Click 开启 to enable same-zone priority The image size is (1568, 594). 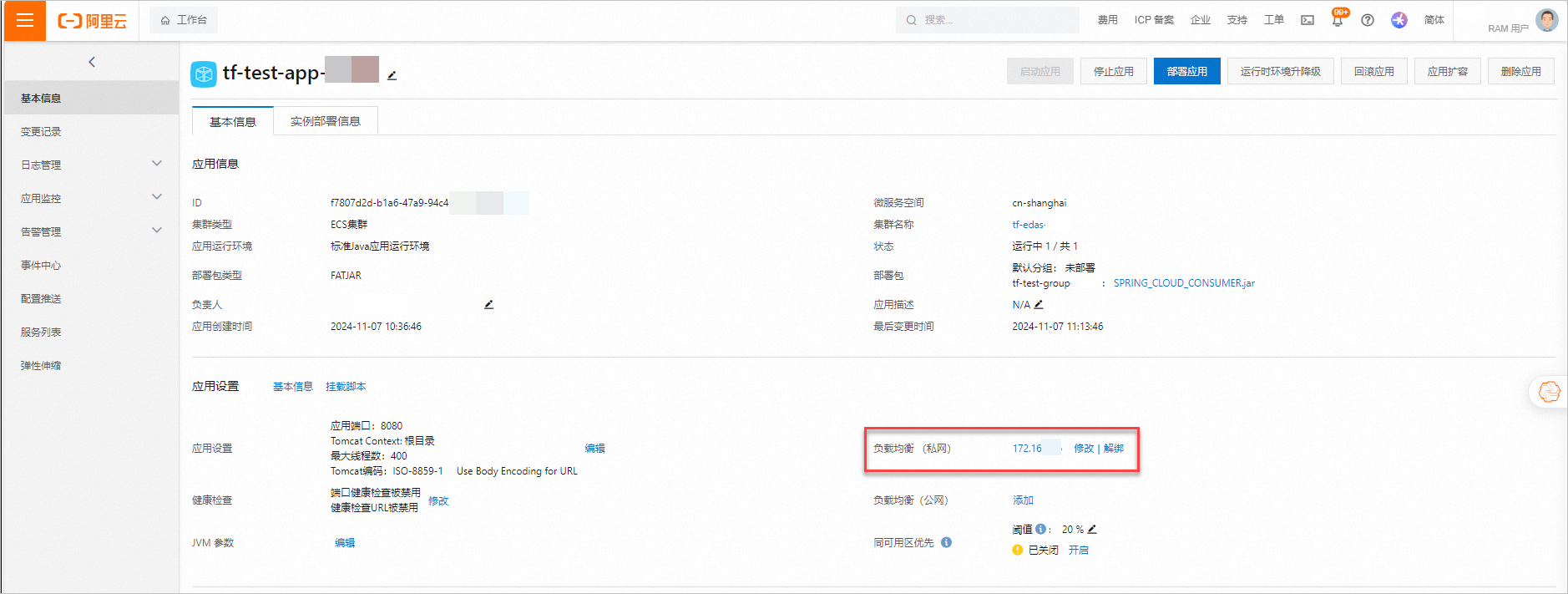(x=1079, y=550)
